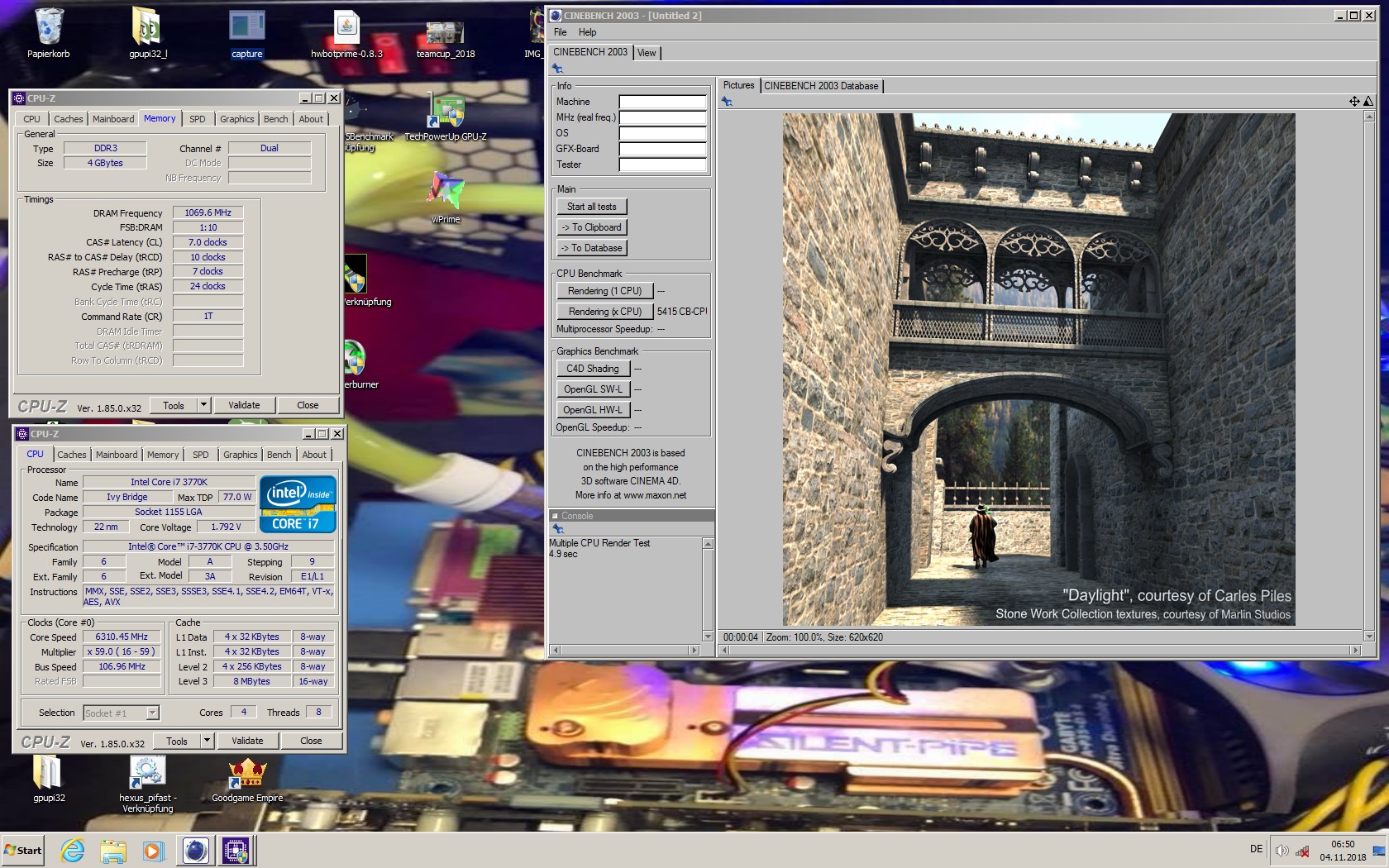Click the DE language indicator in taskbar
The image size is (1389, 868).
pos(1256,849)
